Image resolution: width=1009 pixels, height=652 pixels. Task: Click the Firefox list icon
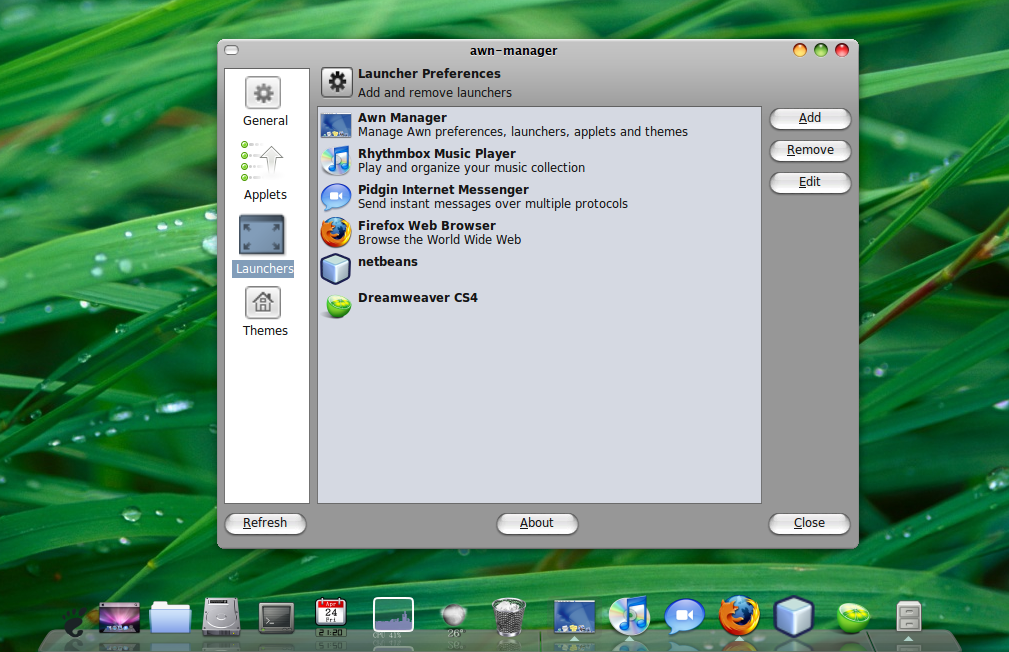(336, 233)
